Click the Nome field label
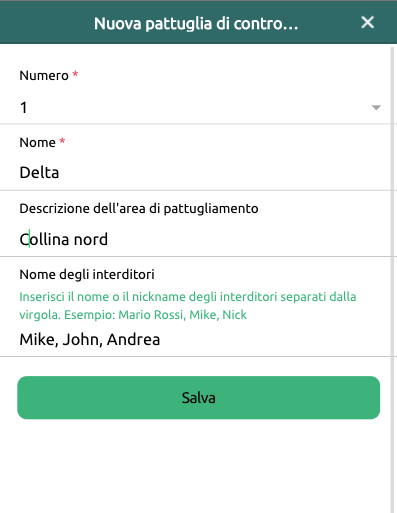Viewport: 397px width, 513px height. [x=38, y=142]
